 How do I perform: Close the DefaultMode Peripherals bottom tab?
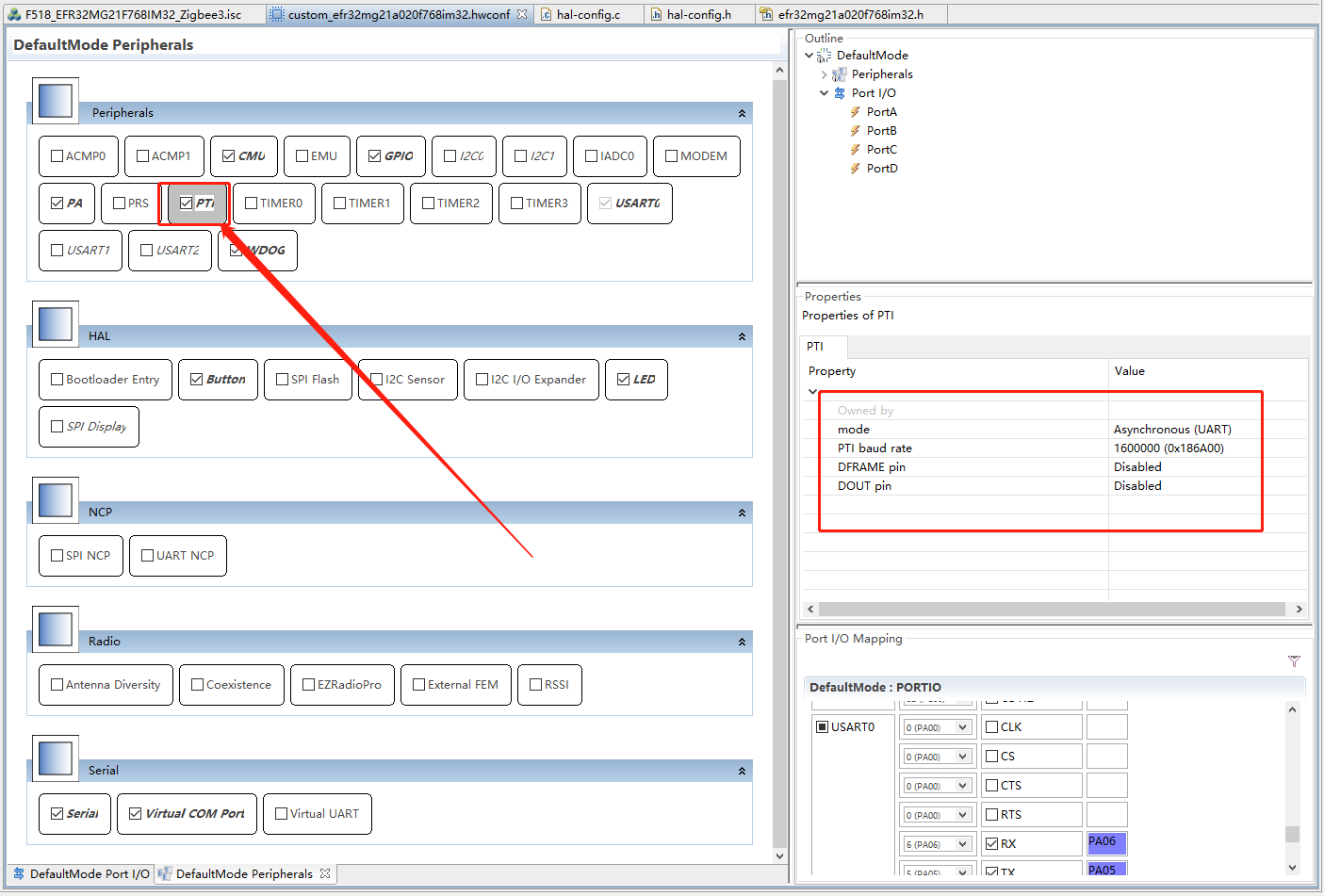325,873
